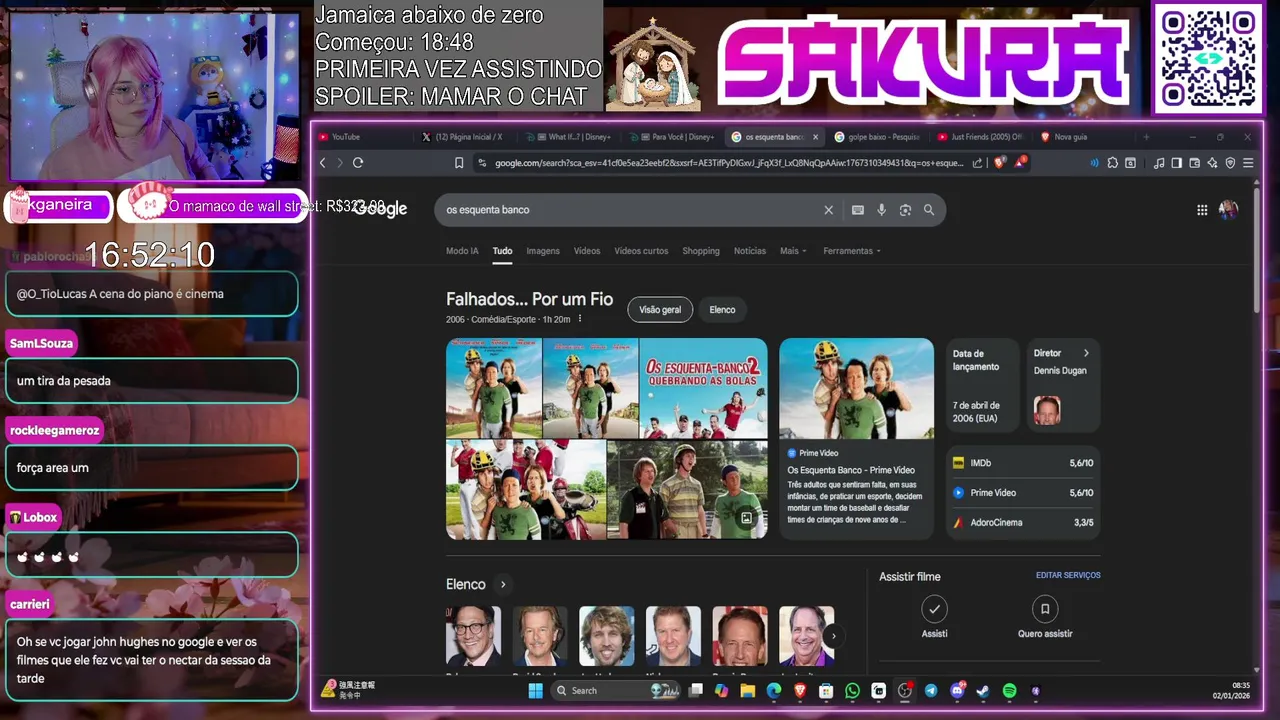Image resolution: width=1280 pixels, height=720 pixels.
Task: Click EDITAR SERVIÇOS link
Action: tap(1068, 576)
